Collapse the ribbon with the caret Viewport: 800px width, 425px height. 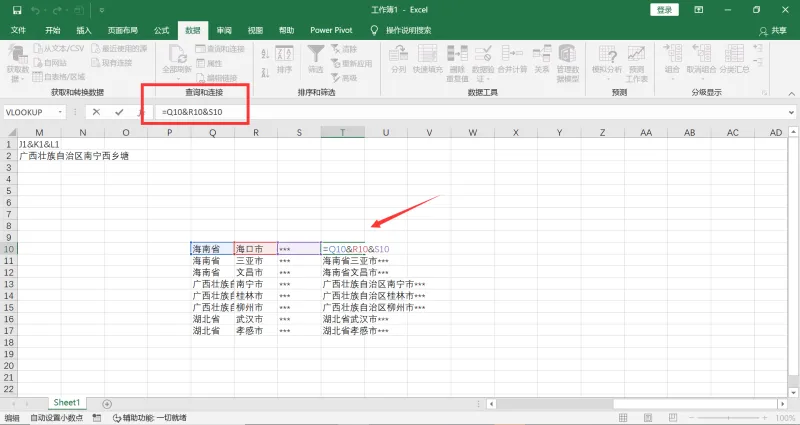point(791,93)
